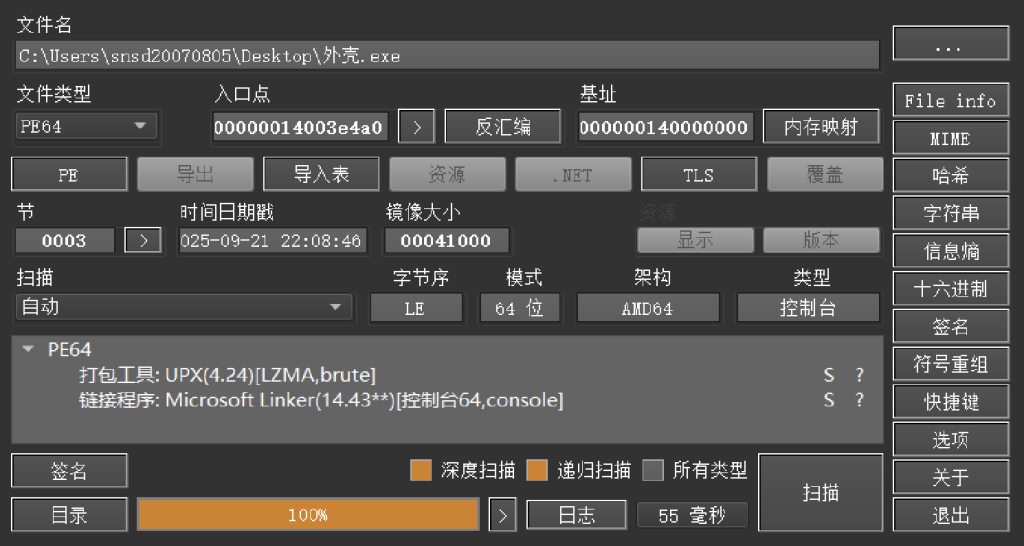Click the S marker for UPX packer row
Viewport: 1024px width, 546px height.
pos(829,375)
